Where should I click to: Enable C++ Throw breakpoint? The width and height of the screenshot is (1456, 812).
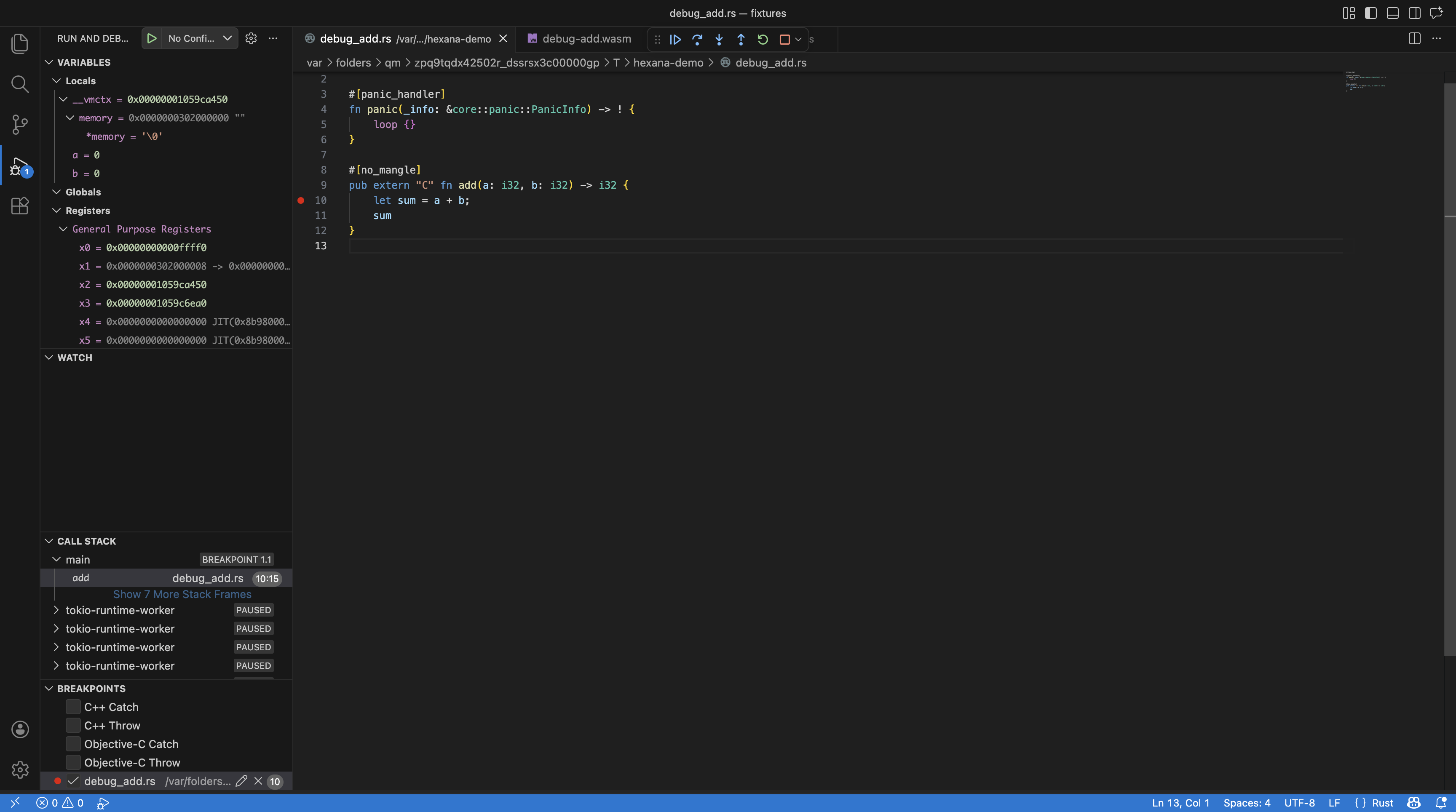73,726
